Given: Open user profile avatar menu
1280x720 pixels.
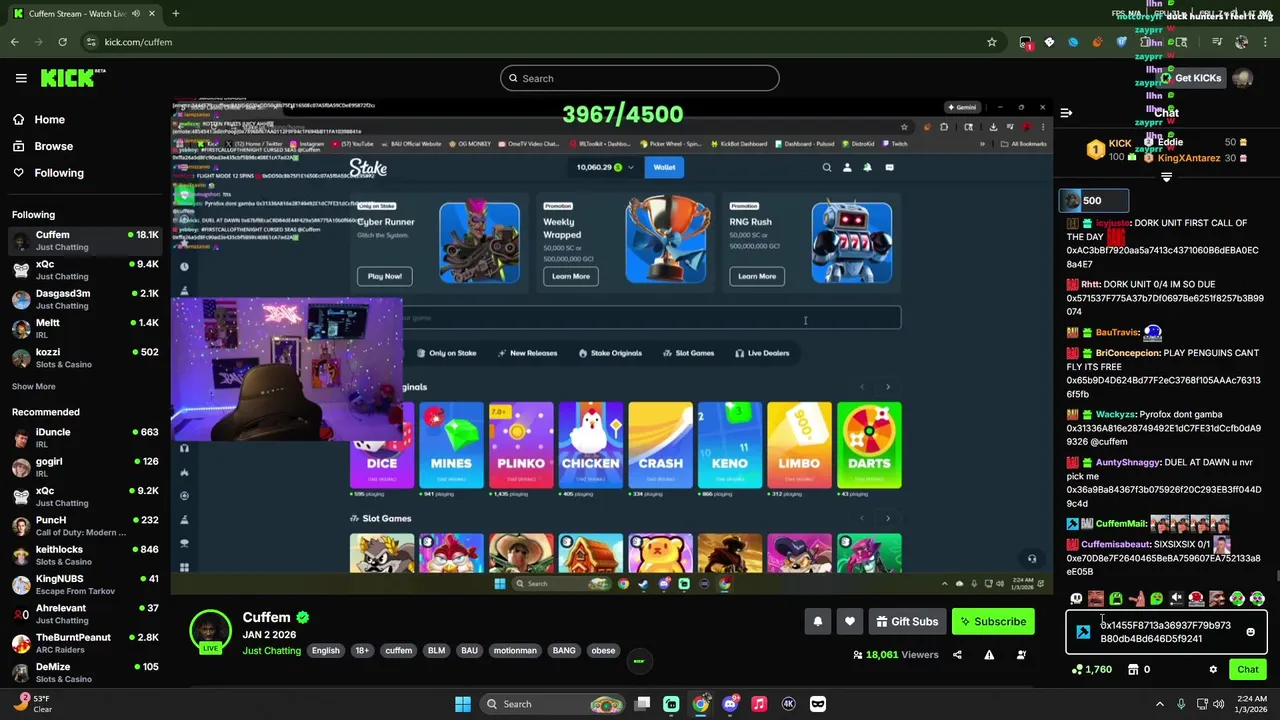Looking at the screenshot, I should [1243, 78].
